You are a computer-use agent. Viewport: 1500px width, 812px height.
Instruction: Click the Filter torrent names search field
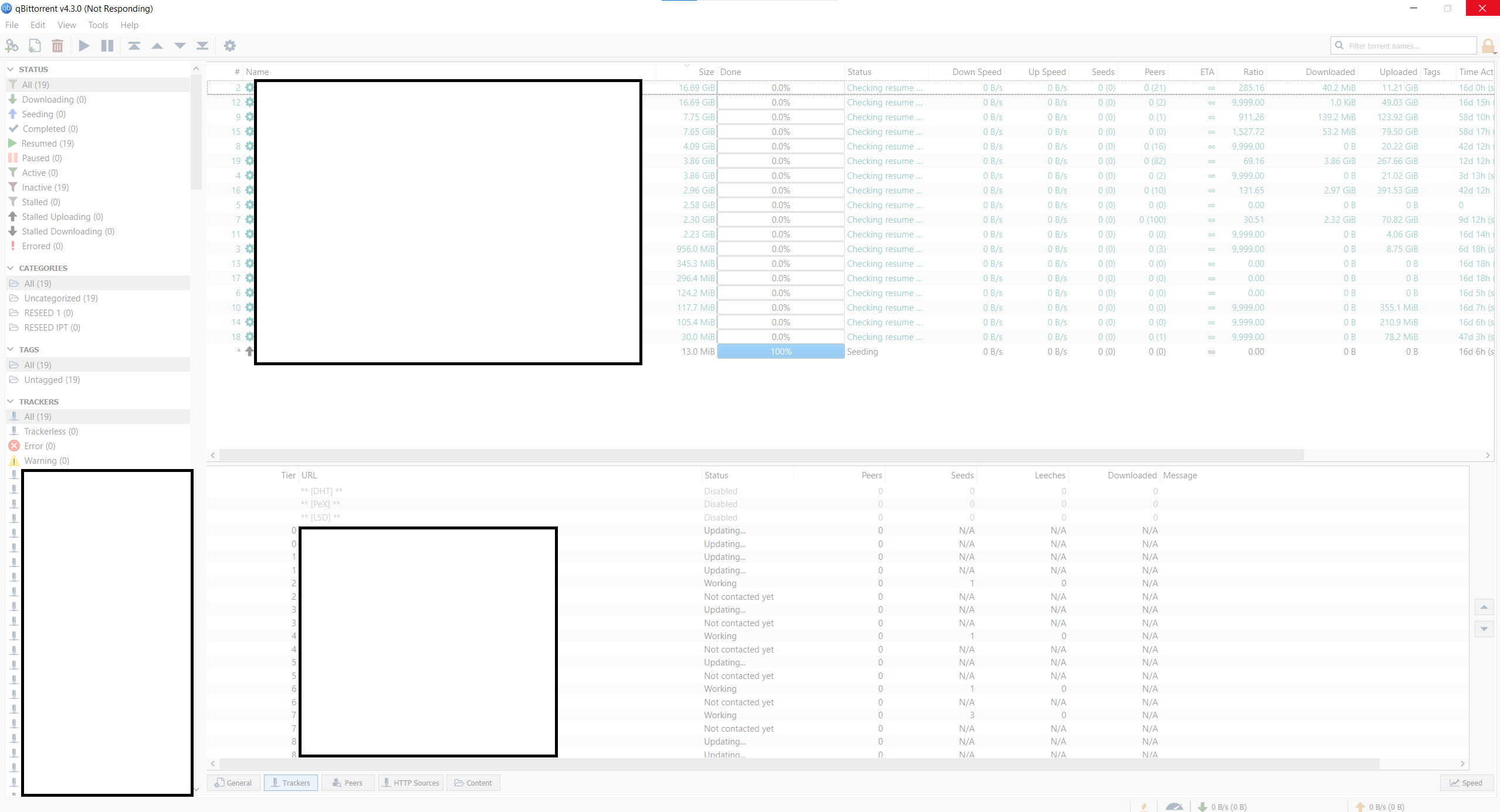(1402, 45)
